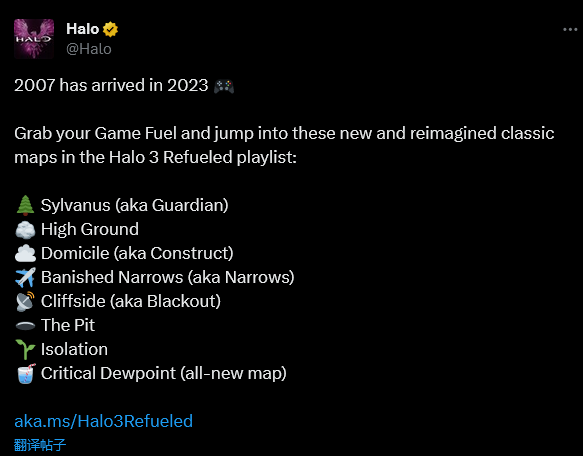Screen dimensions: 583x456
Task: Open the three-dot more options menu
Action: click(x=570, y=29)
